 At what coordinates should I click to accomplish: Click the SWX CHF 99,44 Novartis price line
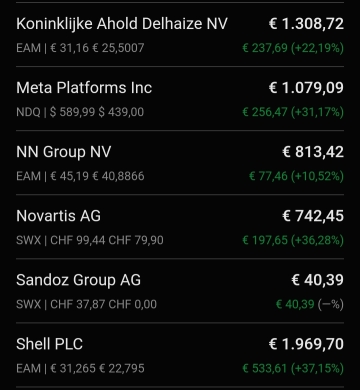click(90, 240)
